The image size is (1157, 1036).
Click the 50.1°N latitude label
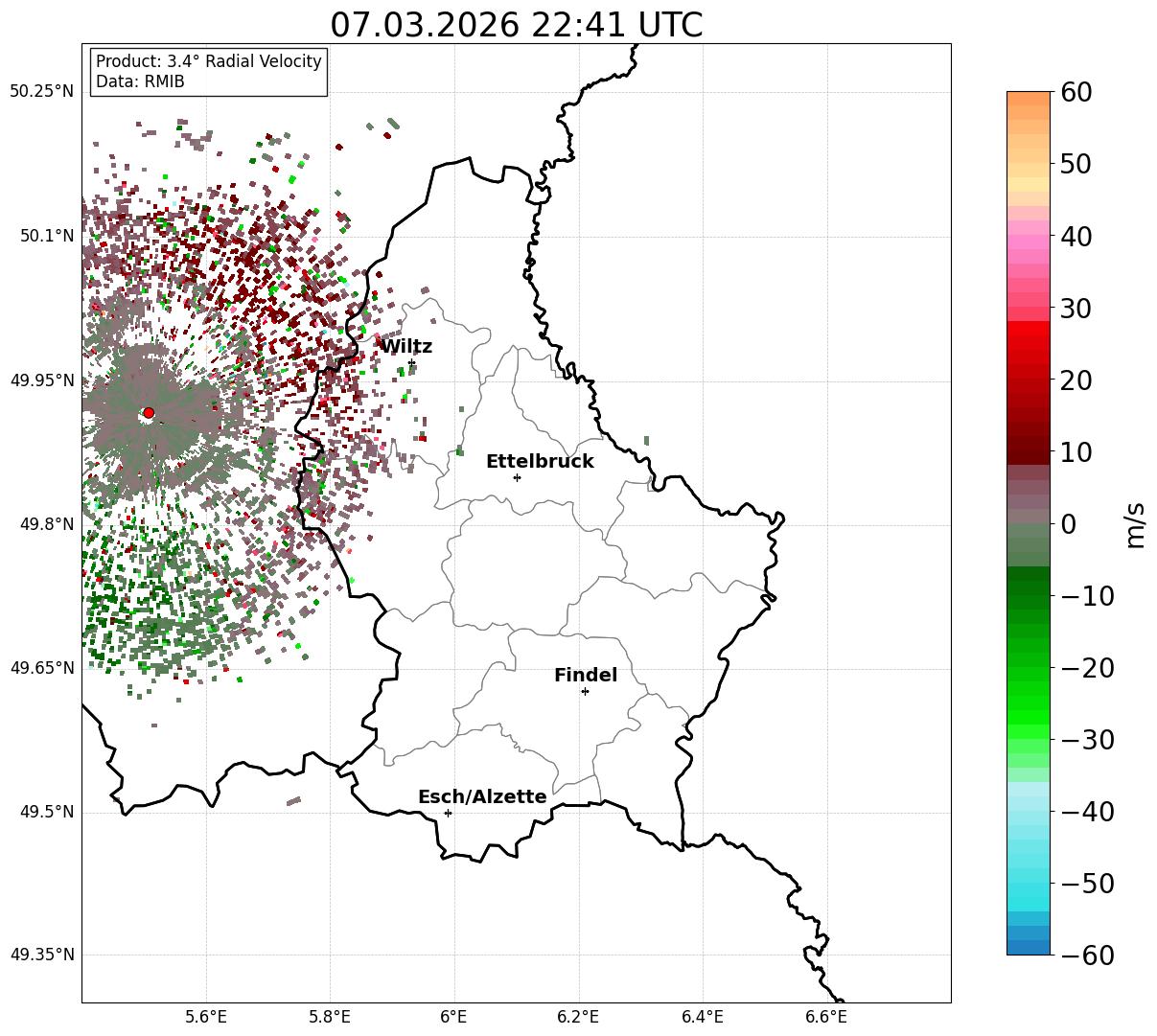coord(47,236)
